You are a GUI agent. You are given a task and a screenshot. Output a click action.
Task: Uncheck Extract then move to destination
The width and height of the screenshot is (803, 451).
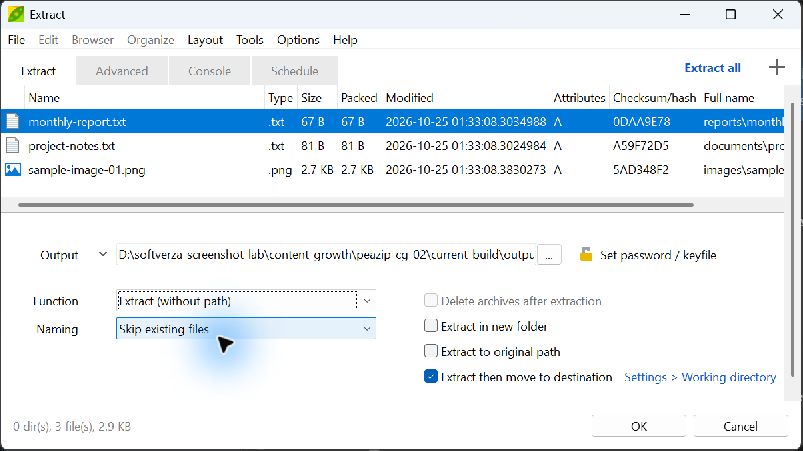pos(431,376)
